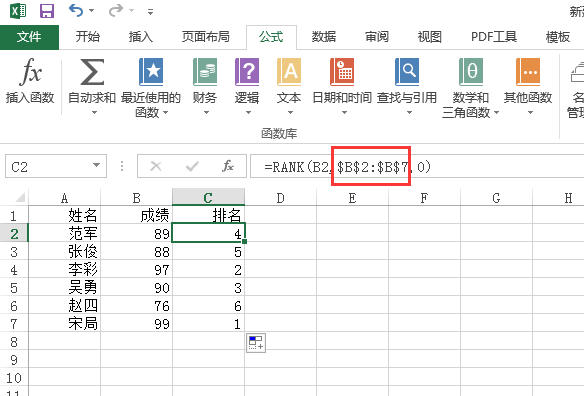Open the PDF工具 tab
The height and width of the screenshot is (396, 584).
494,37
